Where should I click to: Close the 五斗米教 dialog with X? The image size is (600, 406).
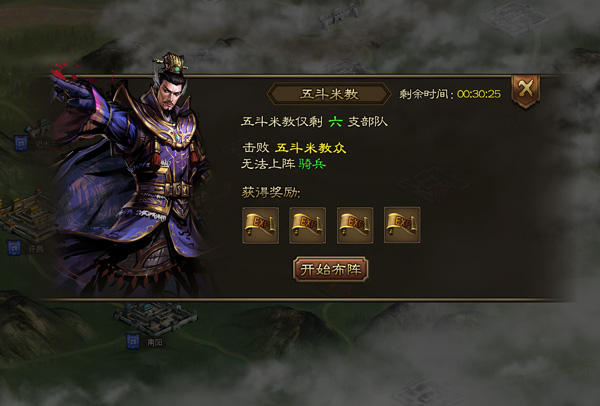(x=526, y=91)
